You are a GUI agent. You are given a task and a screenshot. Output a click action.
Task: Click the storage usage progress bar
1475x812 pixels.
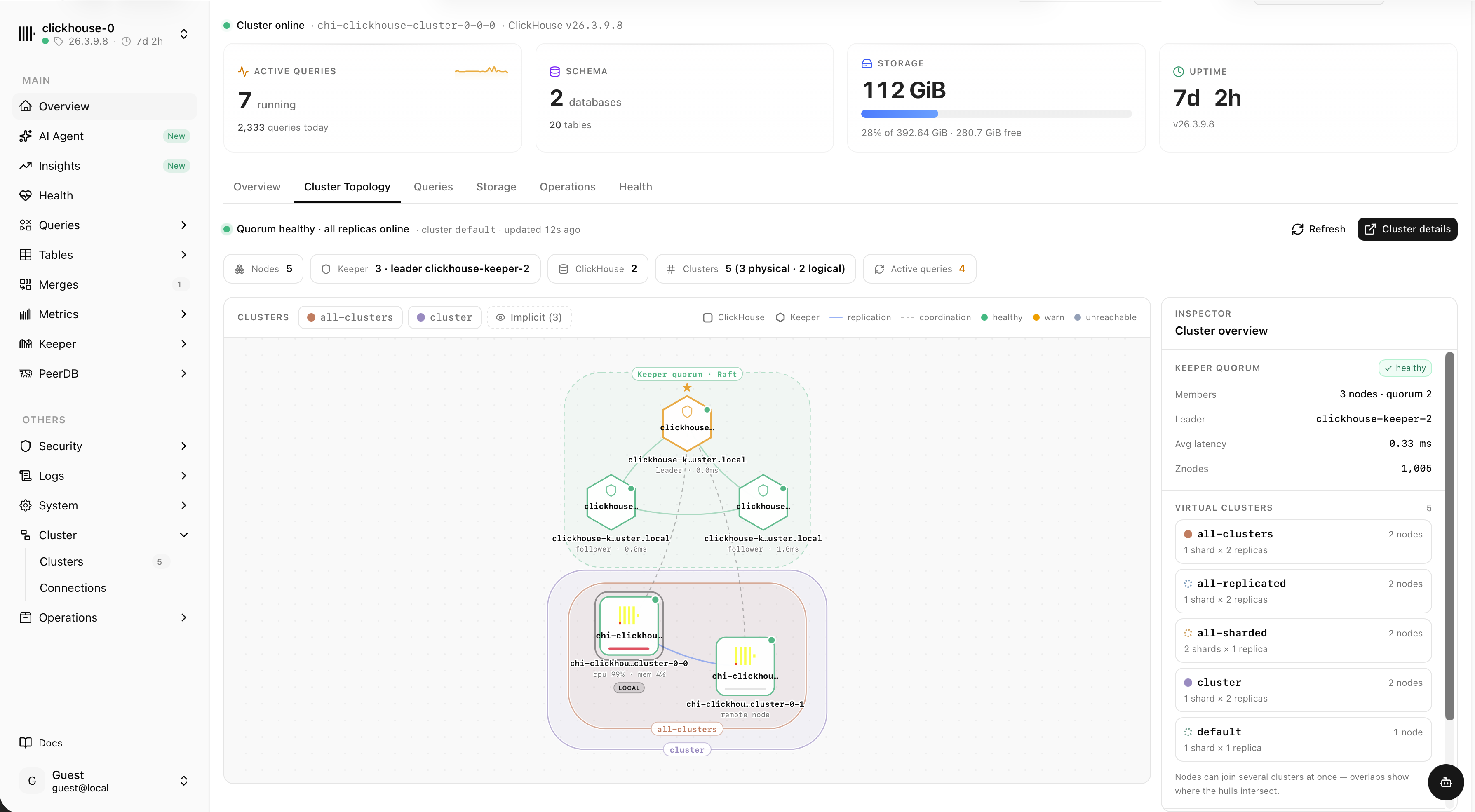coord(996,114)
